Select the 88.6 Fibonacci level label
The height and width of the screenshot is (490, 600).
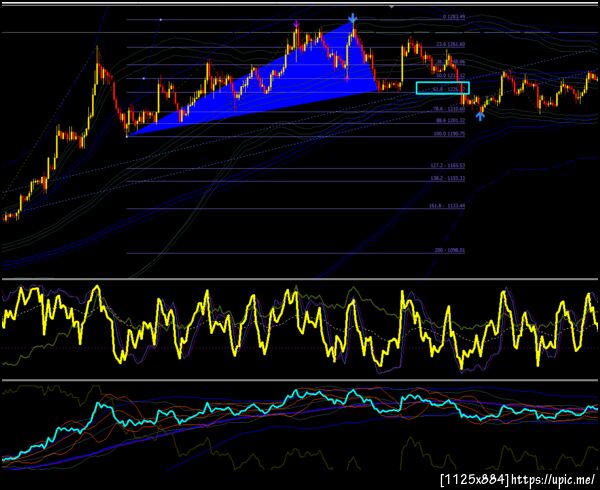(x=450, y=120)
